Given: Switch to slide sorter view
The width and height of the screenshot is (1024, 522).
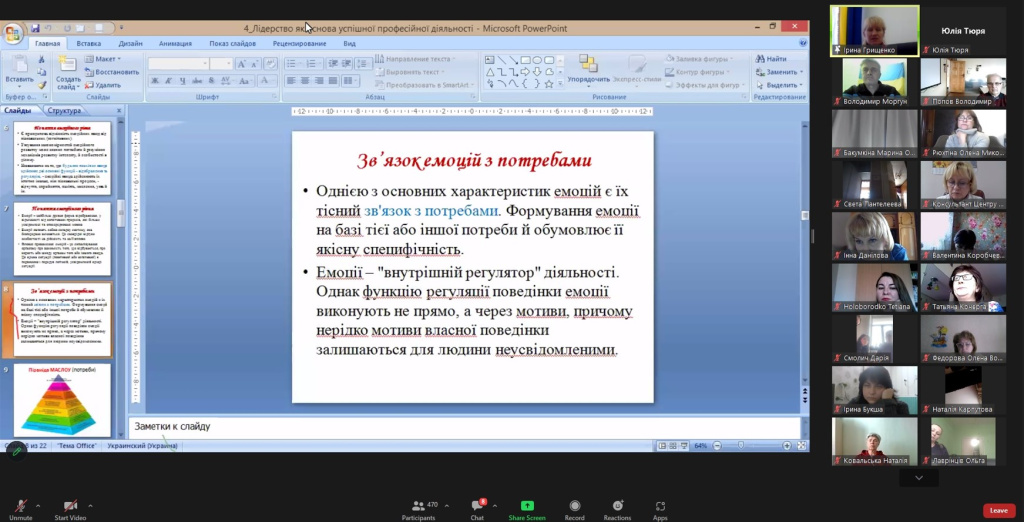Looking at the screenshot, I should [673, 446].
